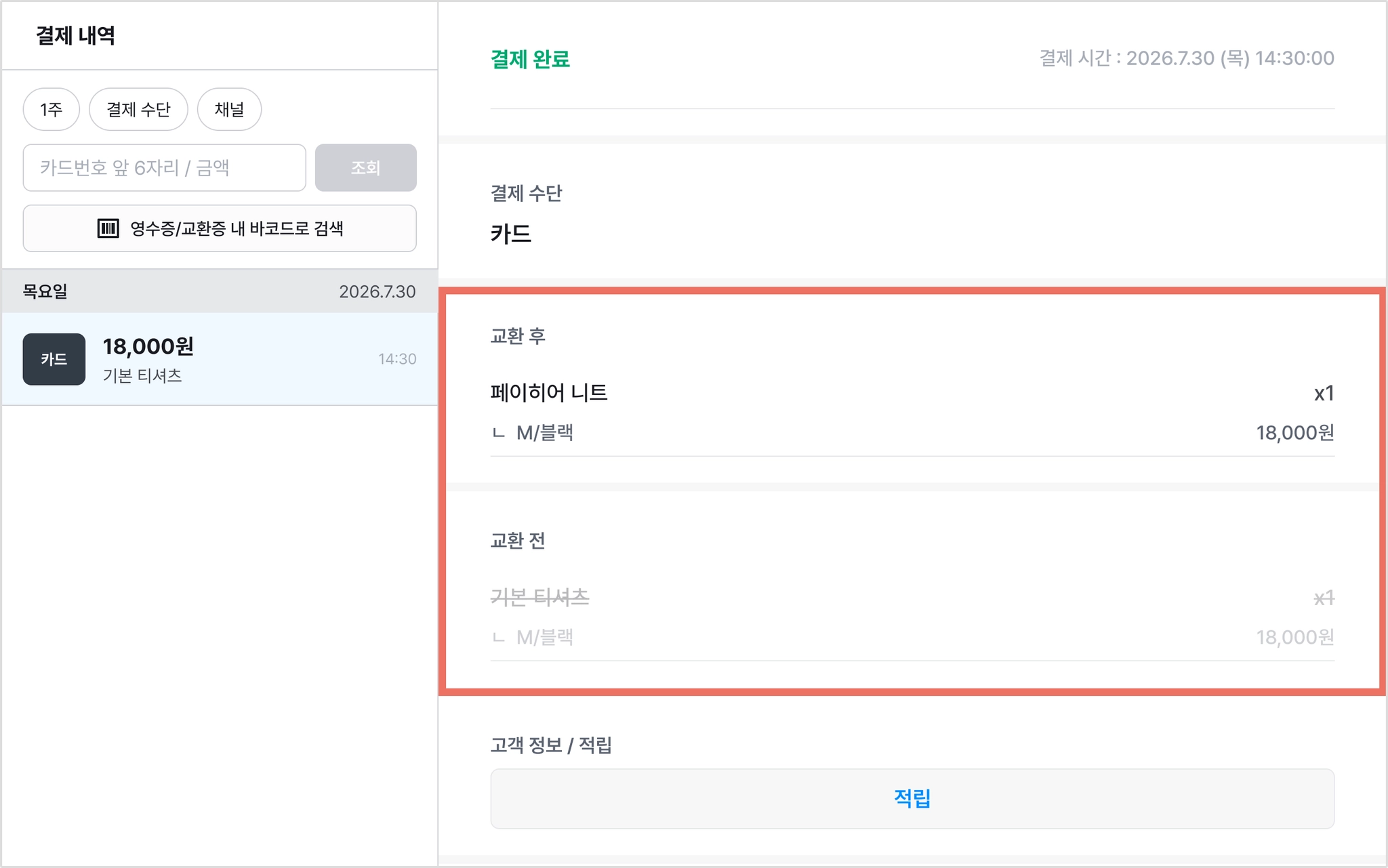The height and width of the screenshot is (868, 1388).
Task: Click the 조회 search button
Action: click(366, 167)
